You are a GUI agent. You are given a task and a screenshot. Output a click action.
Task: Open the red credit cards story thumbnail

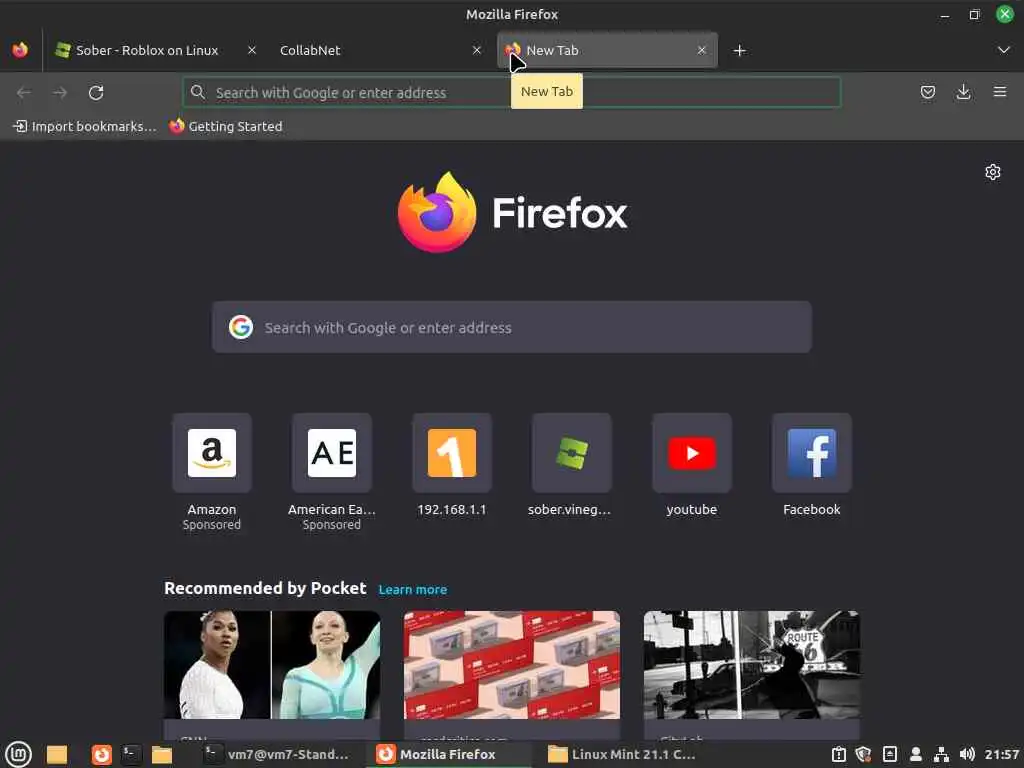[x=512, y=665]
